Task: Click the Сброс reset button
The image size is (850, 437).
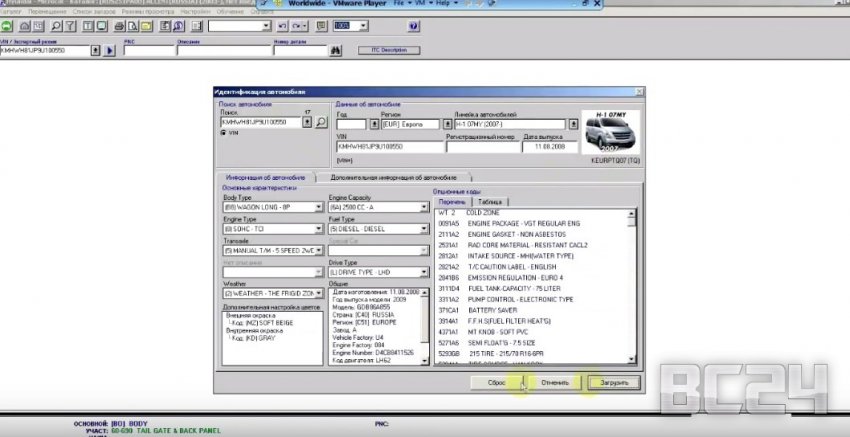Action: tap(495, 382)
